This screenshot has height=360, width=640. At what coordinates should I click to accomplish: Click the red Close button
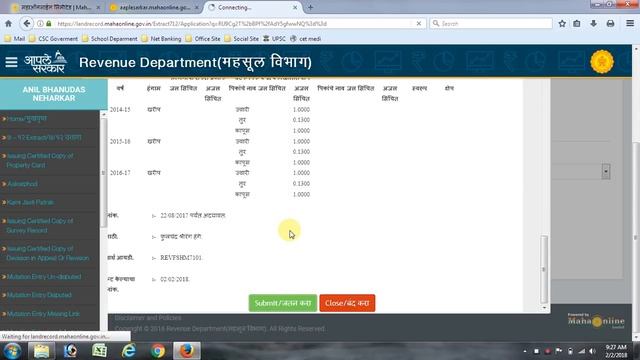pyautogui.click(x=347, y=303)
